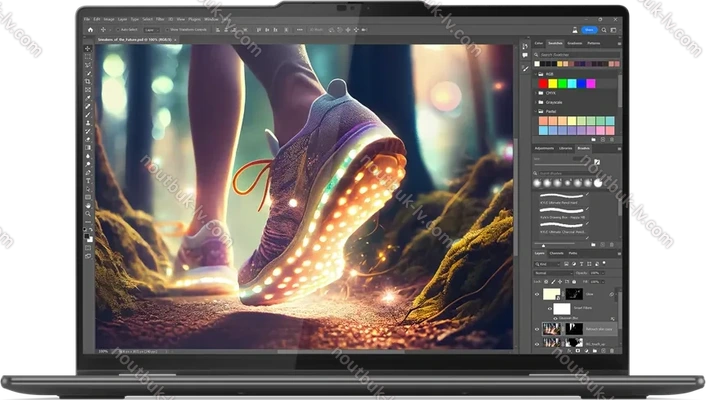Hide the Glow layer with eye icon
706x400 pixels.
pyautogui.click(x=538, y=295)
